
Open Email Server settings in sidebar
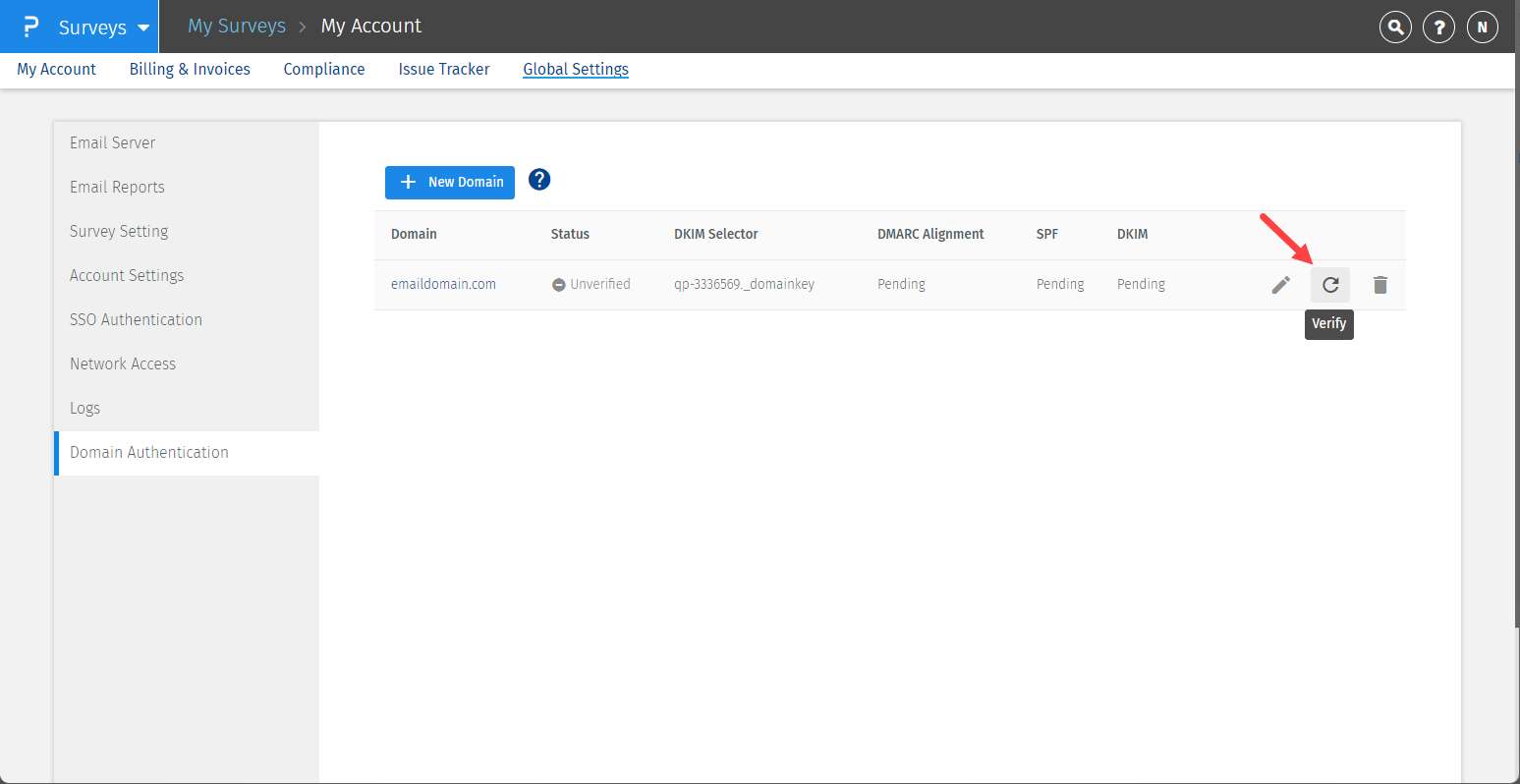pos(112,142)
